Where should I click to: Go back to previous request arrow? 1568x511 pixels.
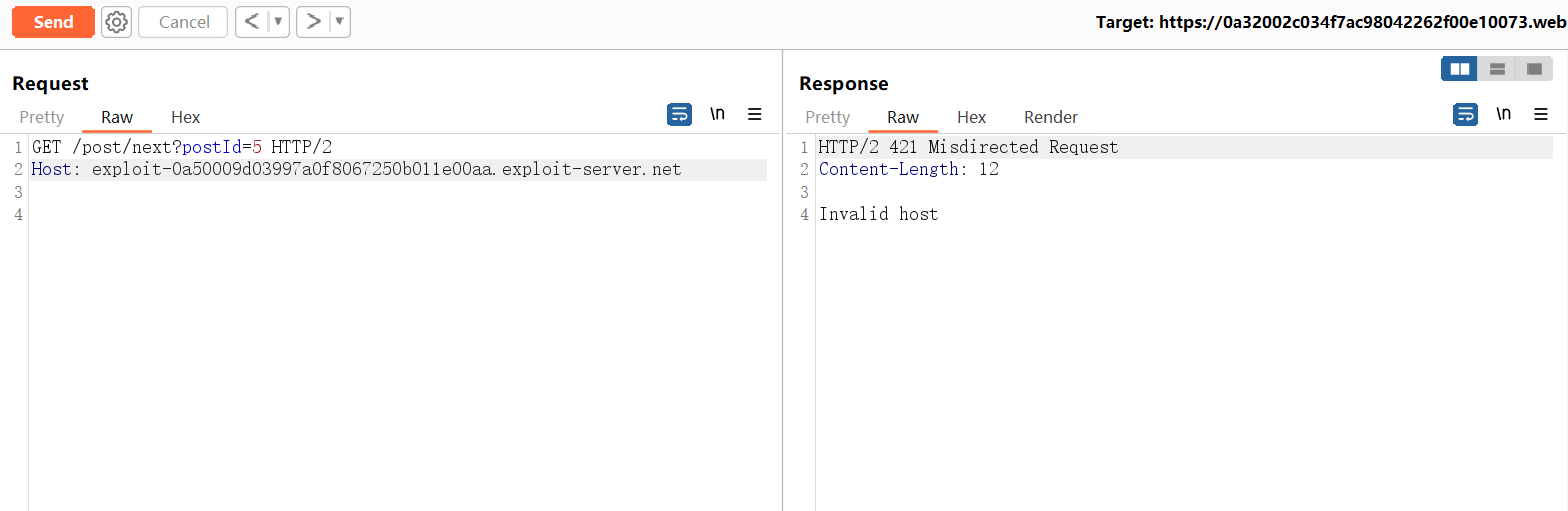[x=252, y=22]
